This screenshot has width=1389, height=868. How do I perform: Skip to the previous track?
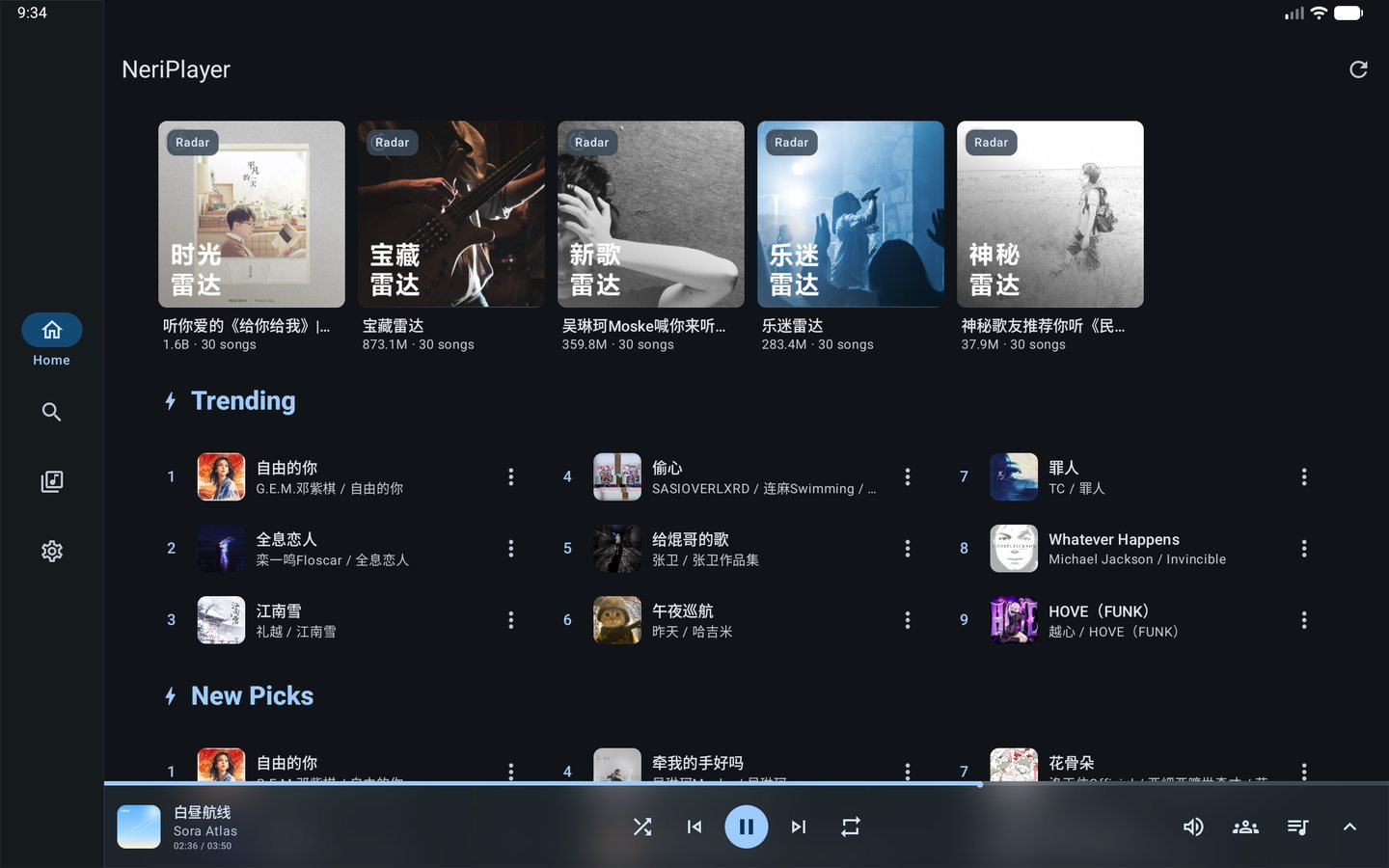[694, 827]
